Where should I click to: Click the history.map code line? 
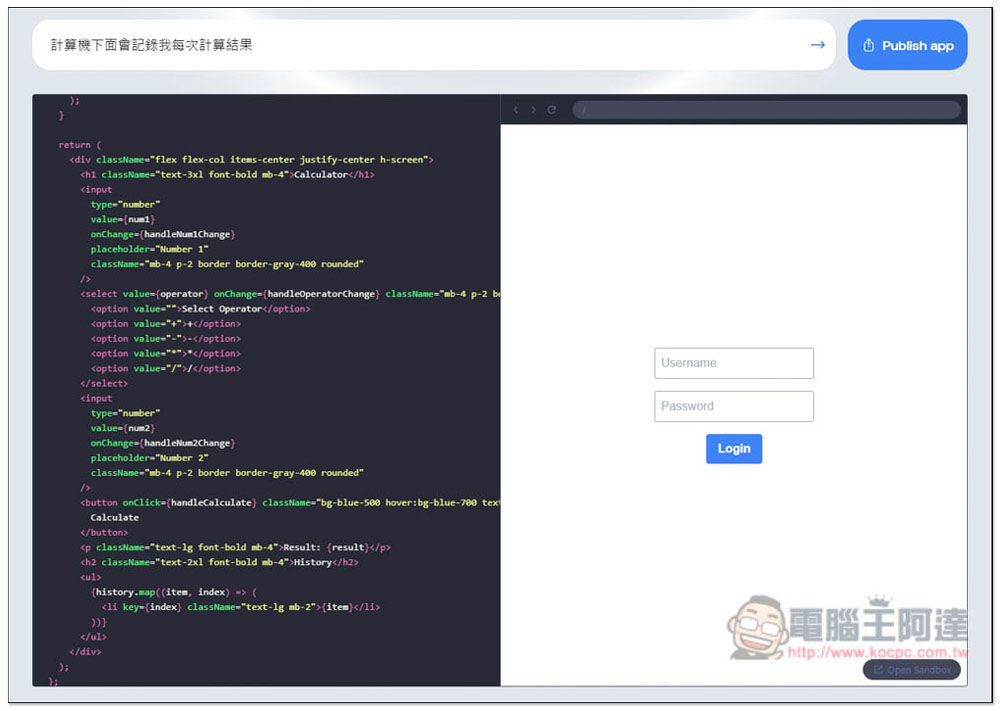pos(173,592)
